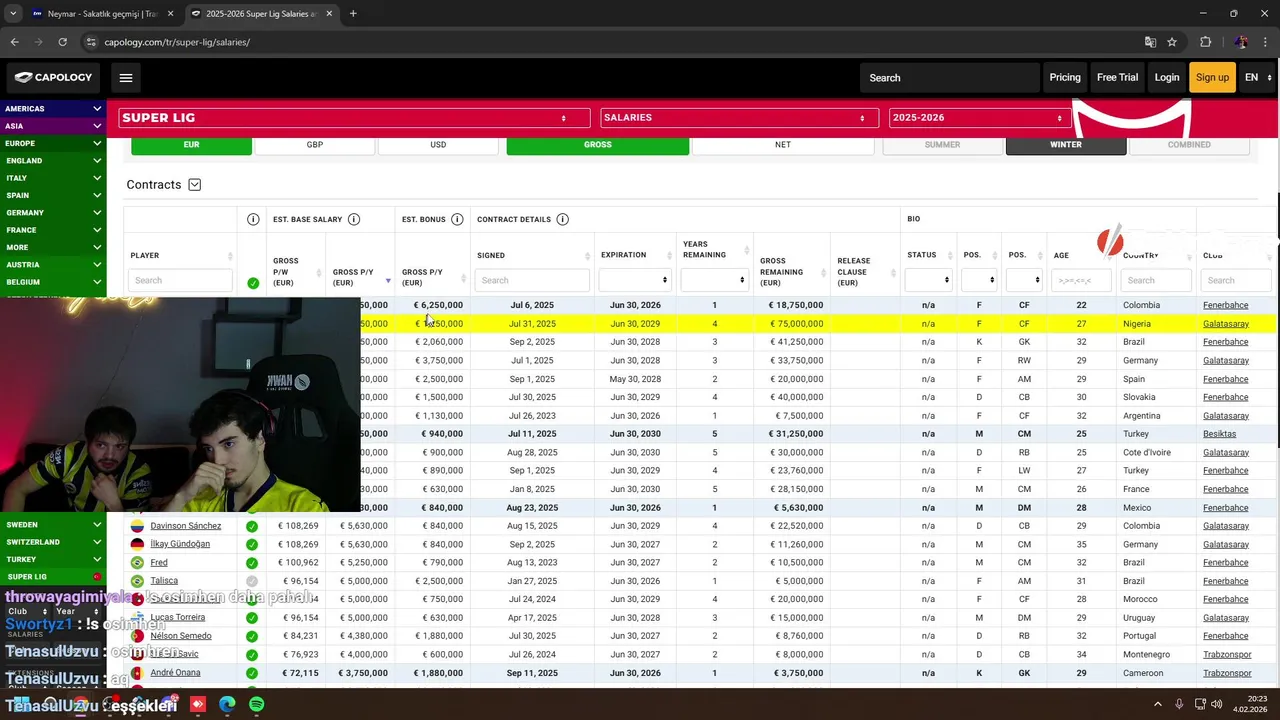Click the Age filter input
Viewport: 1280px width, 720px height.
(1081, 280)
